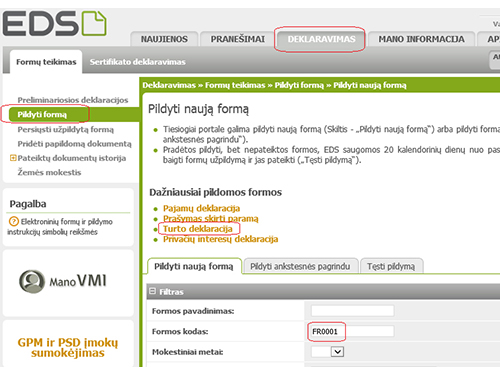Viewport: 500px width, 375px height.
Task: Expand Pateiktų dokumentų istorija tree node
Action: pos(13,158)
